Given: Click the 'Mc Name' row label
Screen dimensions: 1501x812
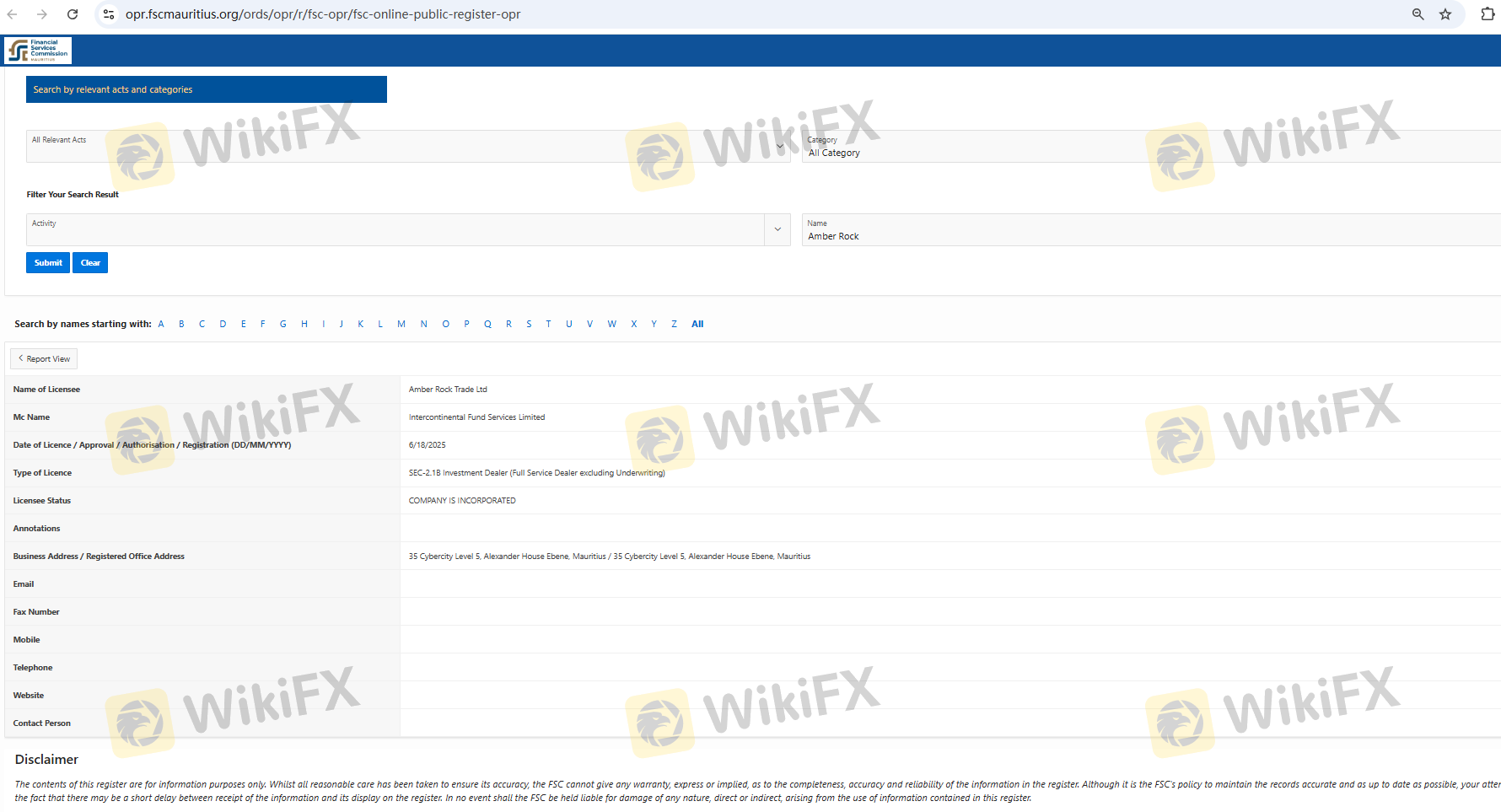Looking at the screenshot, I should coord(31,417).
